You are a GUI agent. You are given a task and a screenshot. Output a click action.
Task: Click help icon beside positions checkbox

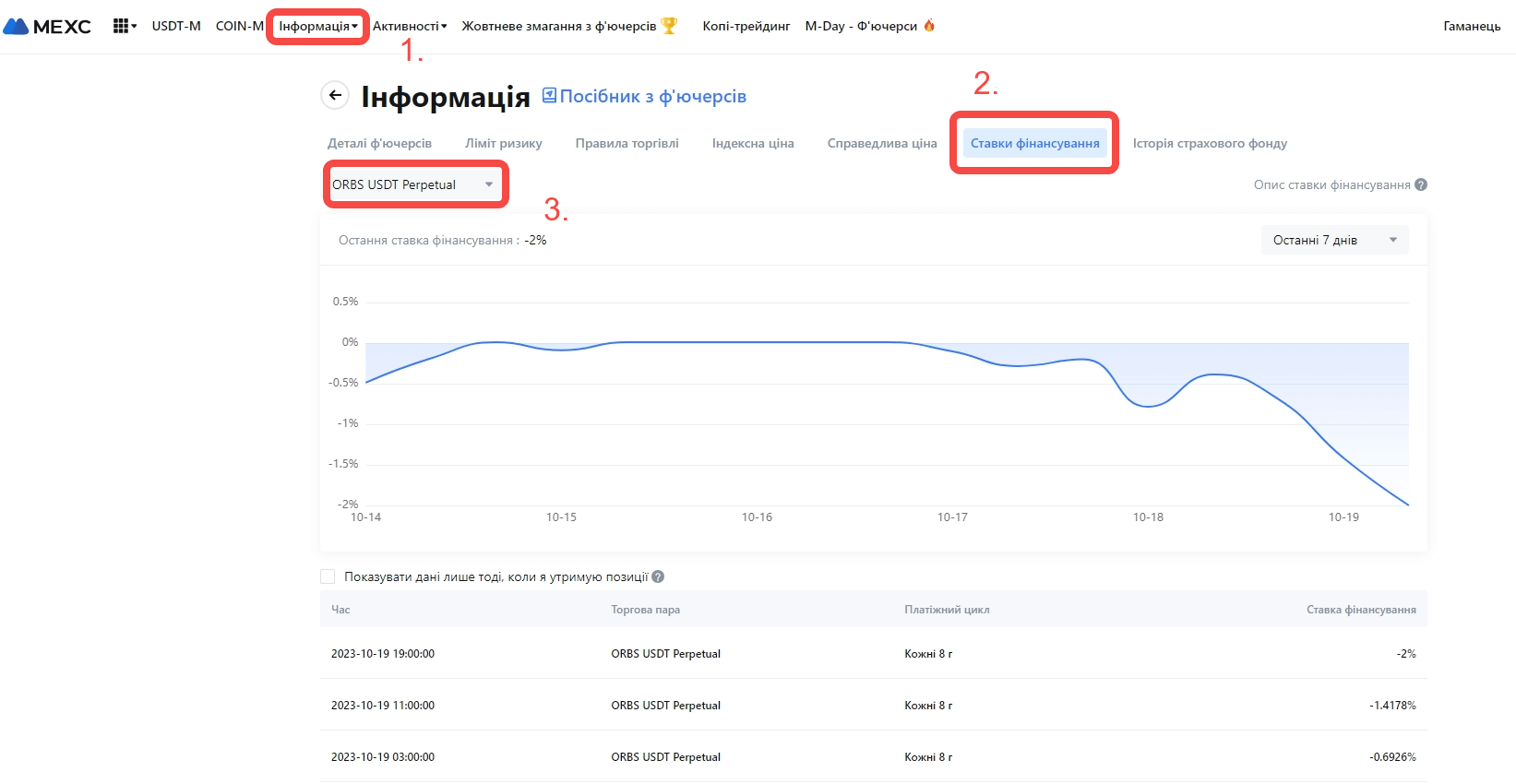click(658, 576)
